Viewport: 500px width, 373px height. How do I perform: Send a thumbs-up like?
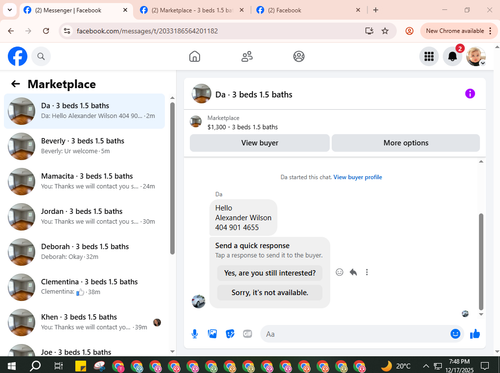(475, 334)
